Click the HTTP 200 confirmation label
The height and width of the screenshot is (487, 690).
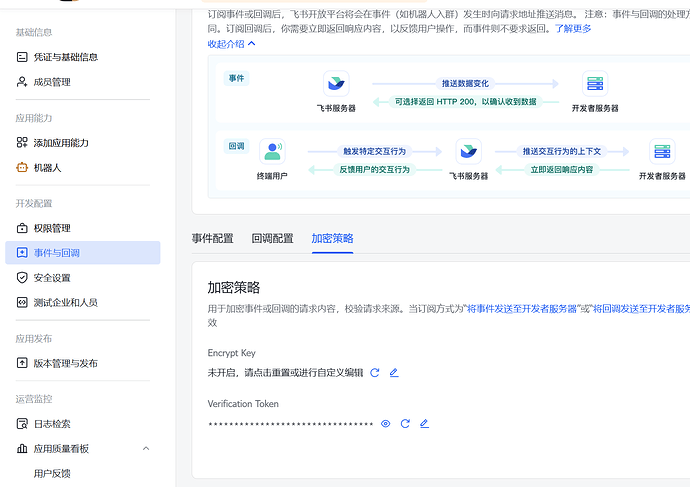click(x=466, y=102)
